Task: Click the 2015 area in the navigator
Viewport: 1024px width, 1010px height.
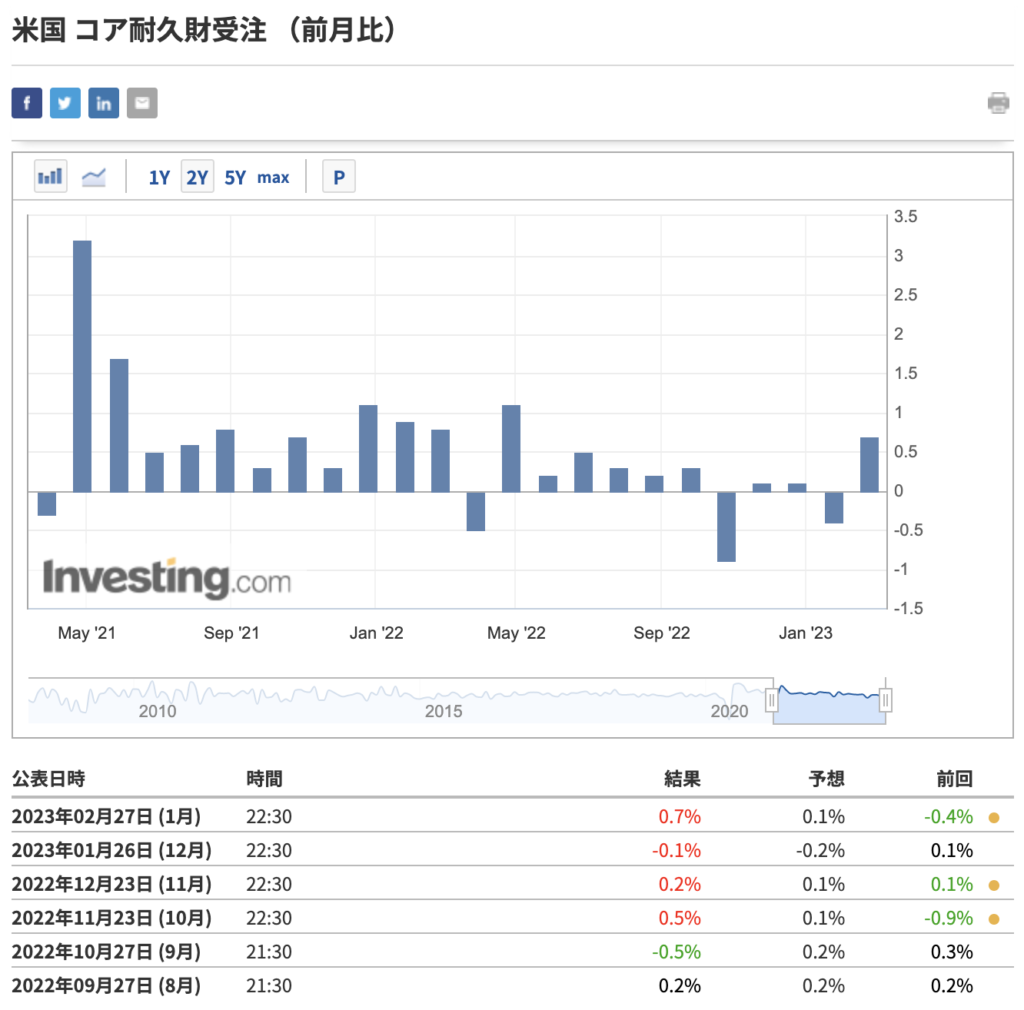Action: (443, 711)
